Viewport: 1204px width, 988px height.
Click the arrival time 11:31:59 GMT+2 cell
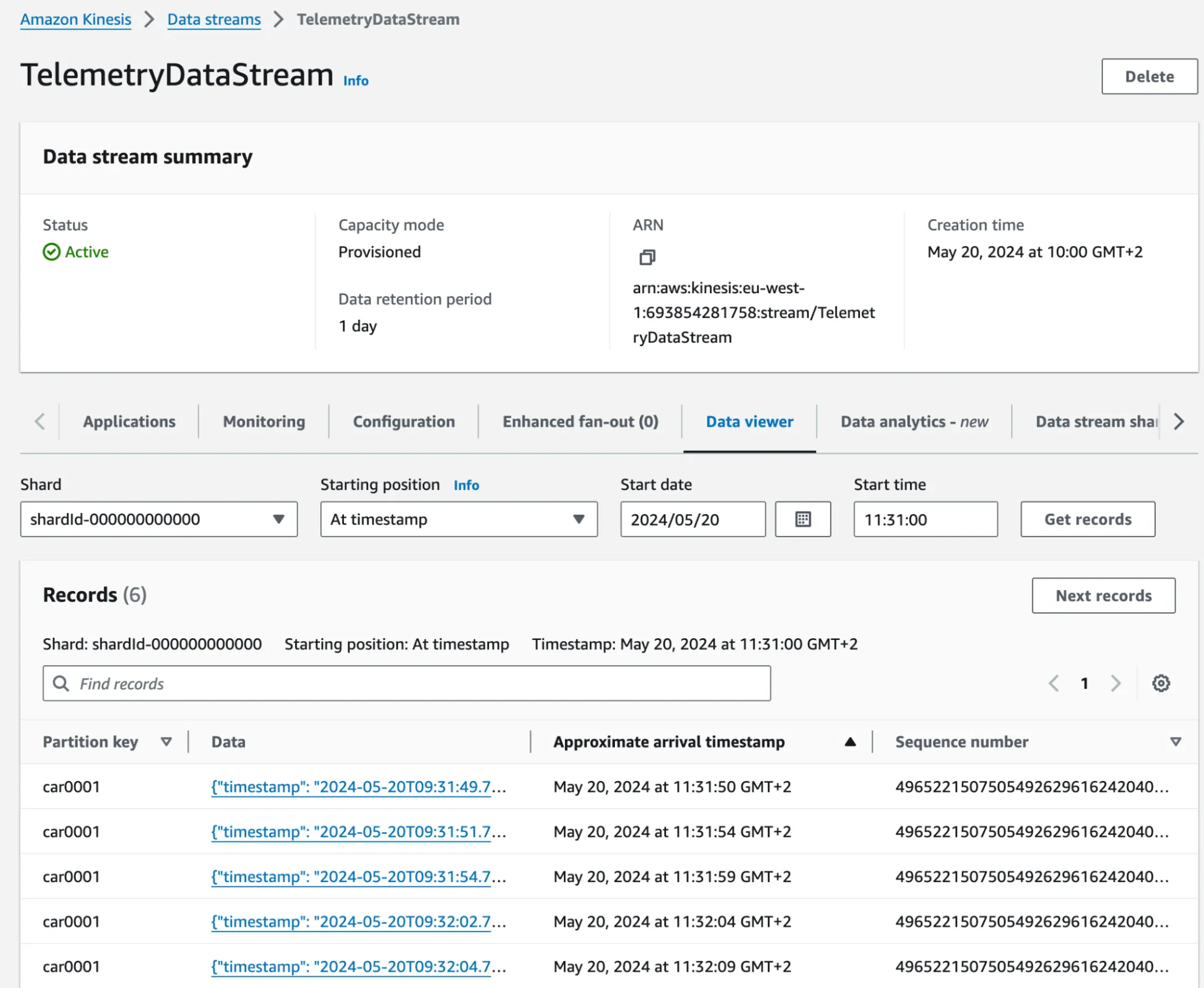[x=672, y=877]
